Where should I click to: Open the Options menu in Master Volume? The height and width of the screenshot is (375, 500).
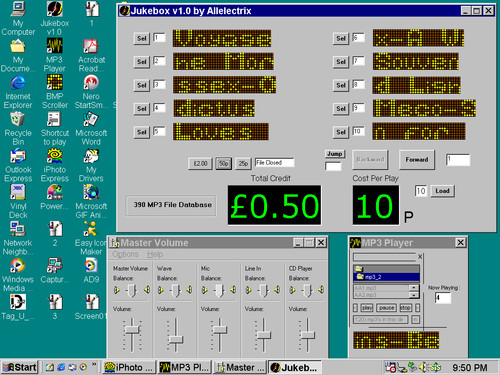(x=125, y=254)
